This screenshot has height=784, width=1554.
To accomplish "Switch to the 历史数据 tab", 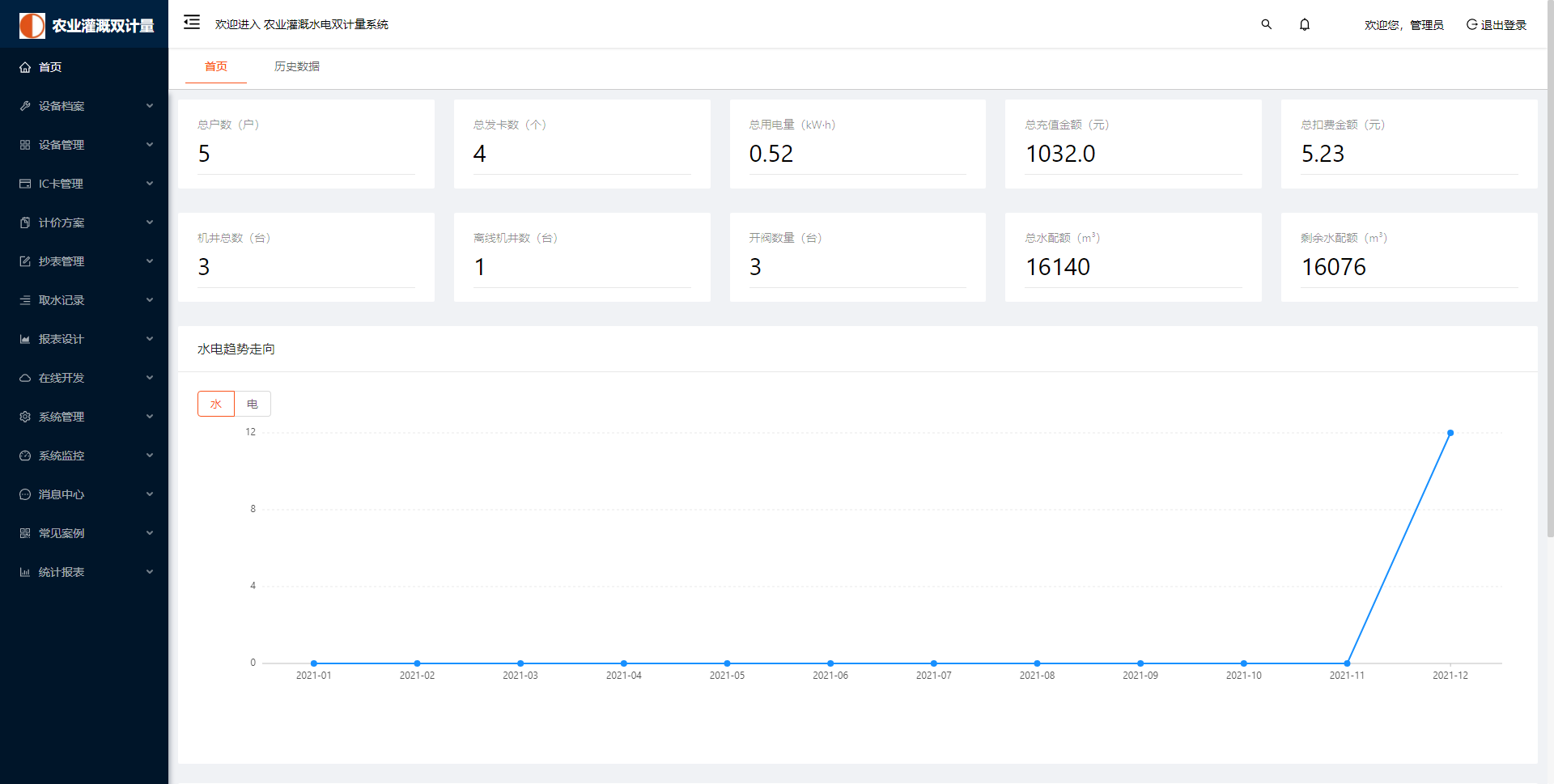I will (x=297, y=66).
